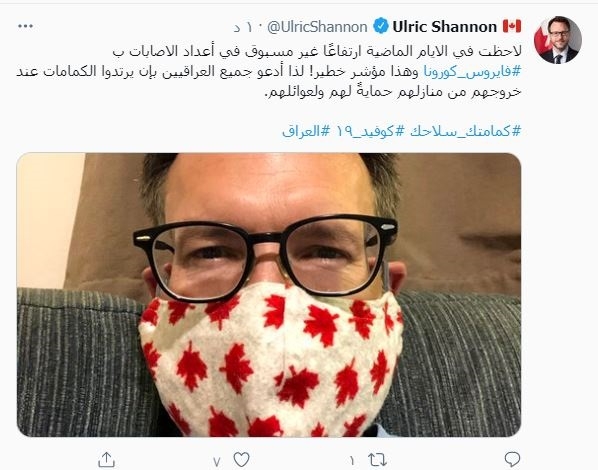
Task: Click the share upload icon
Action: 106,460
